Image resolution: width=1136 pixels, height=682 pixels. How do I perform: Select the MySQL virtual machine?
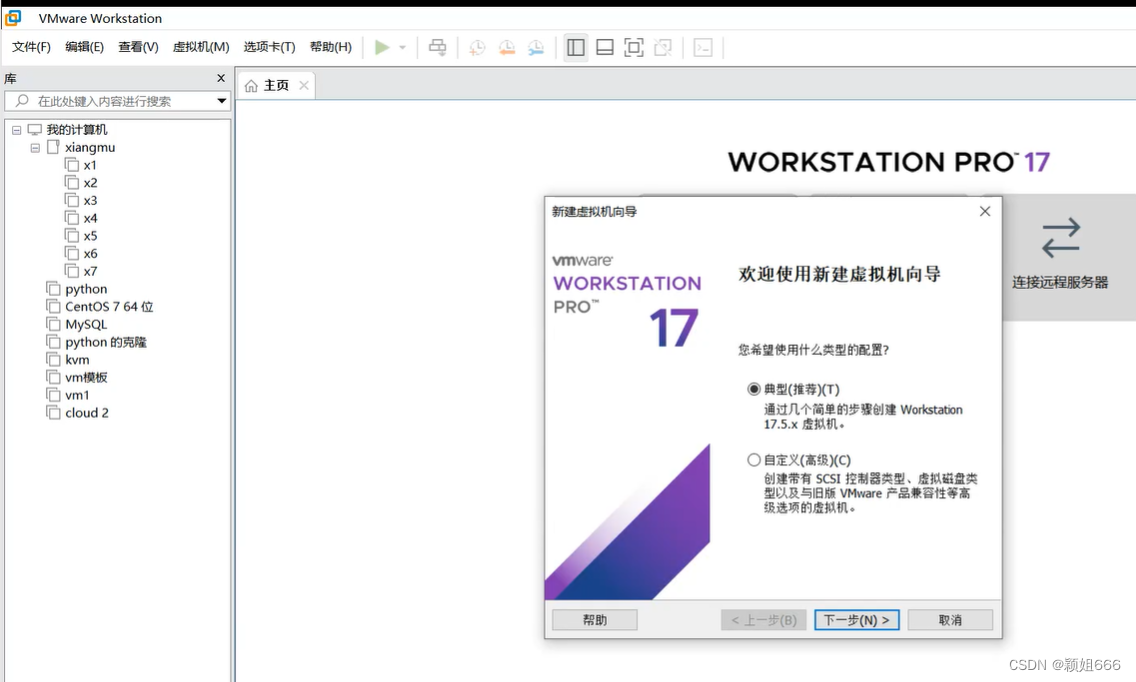[86, 325]
